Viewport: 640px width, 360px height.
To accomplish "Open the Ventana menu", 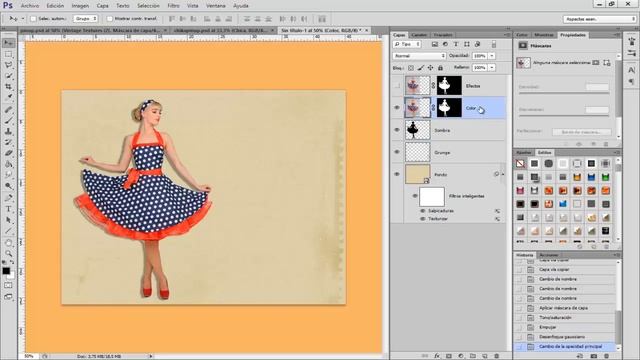I will [x=216, y=6].
